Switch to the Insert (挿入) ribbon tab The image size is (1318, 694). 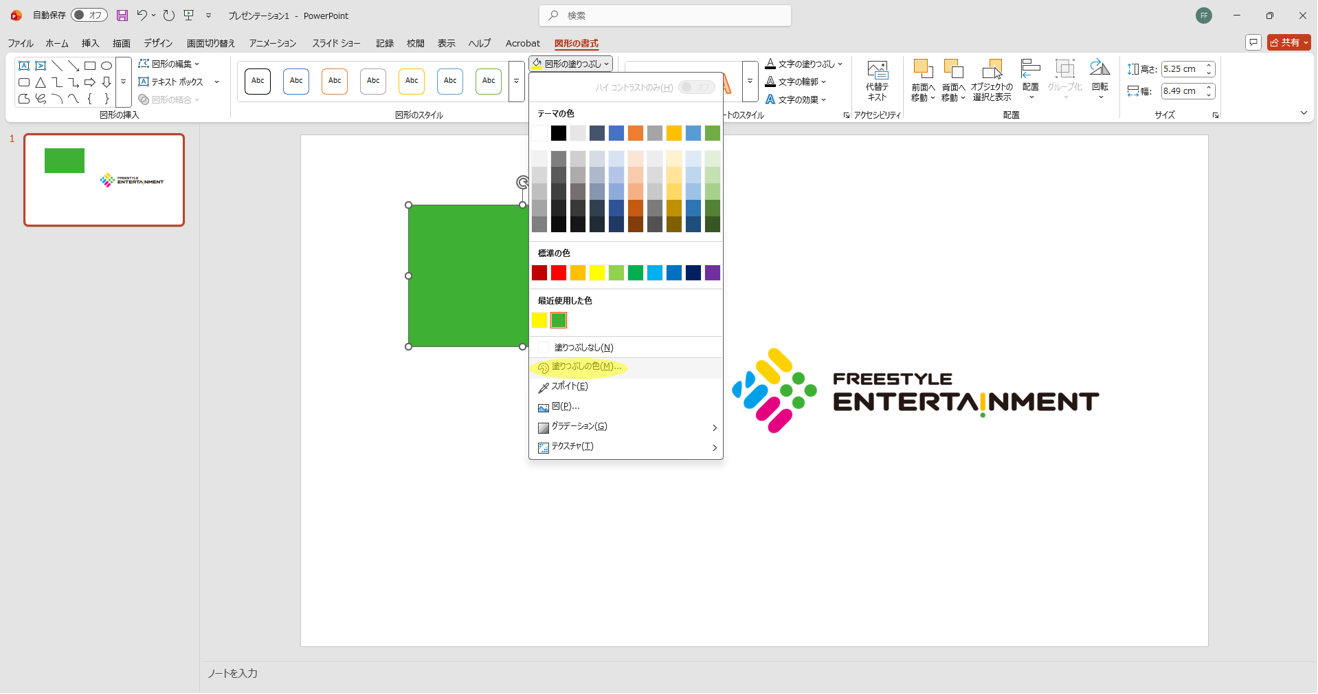click(90, 44)
